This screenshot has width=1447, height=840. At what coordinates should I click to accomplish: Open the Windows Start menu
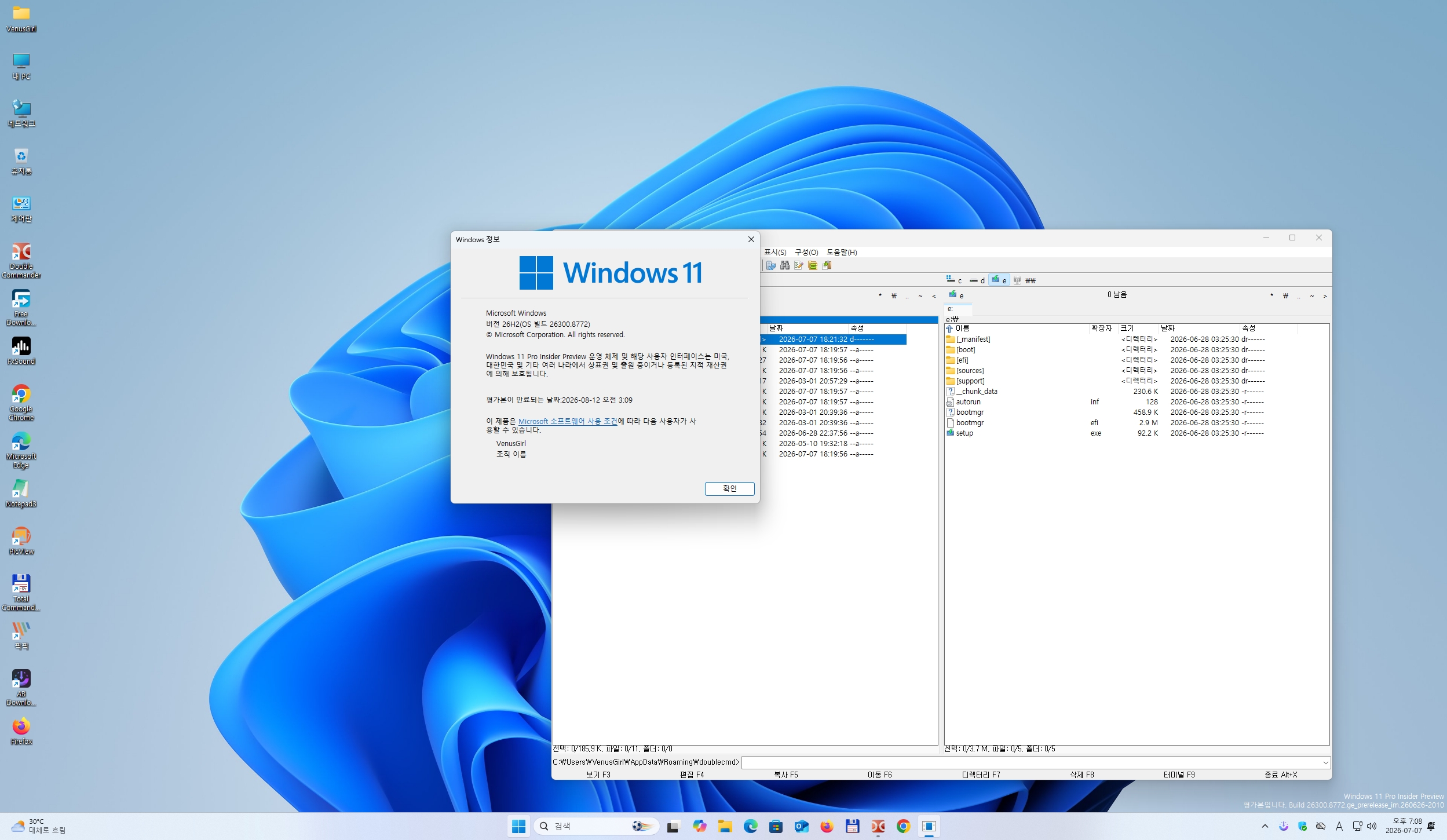click(x=518, y=826)
